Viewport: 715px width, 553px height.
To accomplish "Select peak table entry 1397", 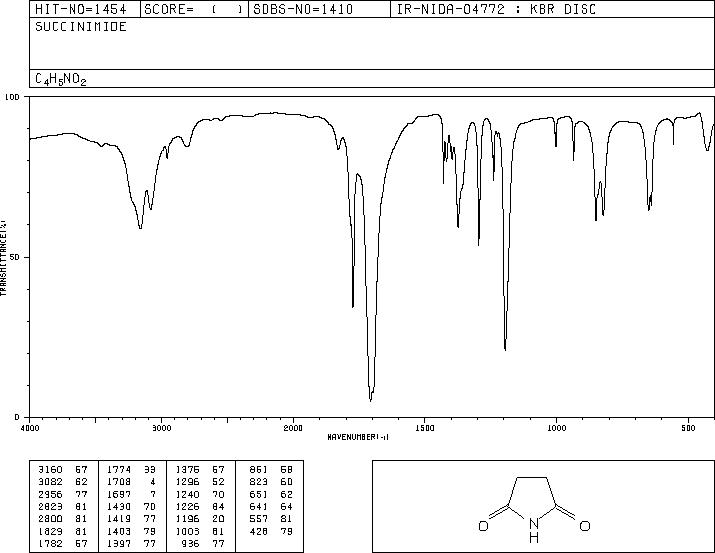I will pyautogui.click(x=131, y=543).
